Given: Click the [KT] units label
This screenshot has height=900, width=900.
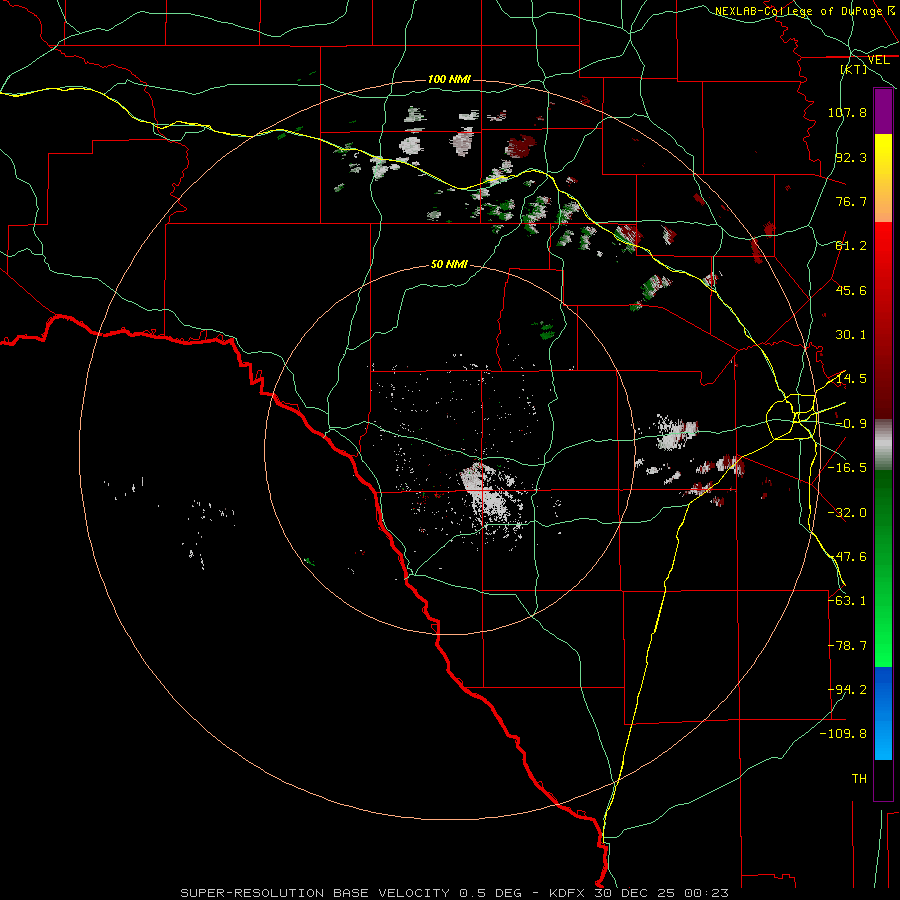Looking at the screenshot, I should (854, 69).
